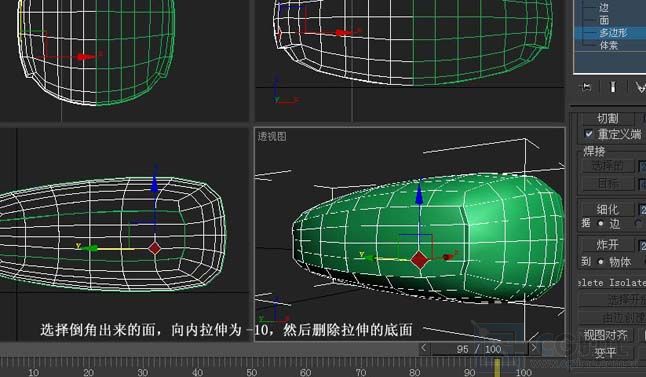Click the red diamond gizmo in bottom-left viewport
This screenshot has height=377, width=646.
pyautogui.click(x=155, y=248)
